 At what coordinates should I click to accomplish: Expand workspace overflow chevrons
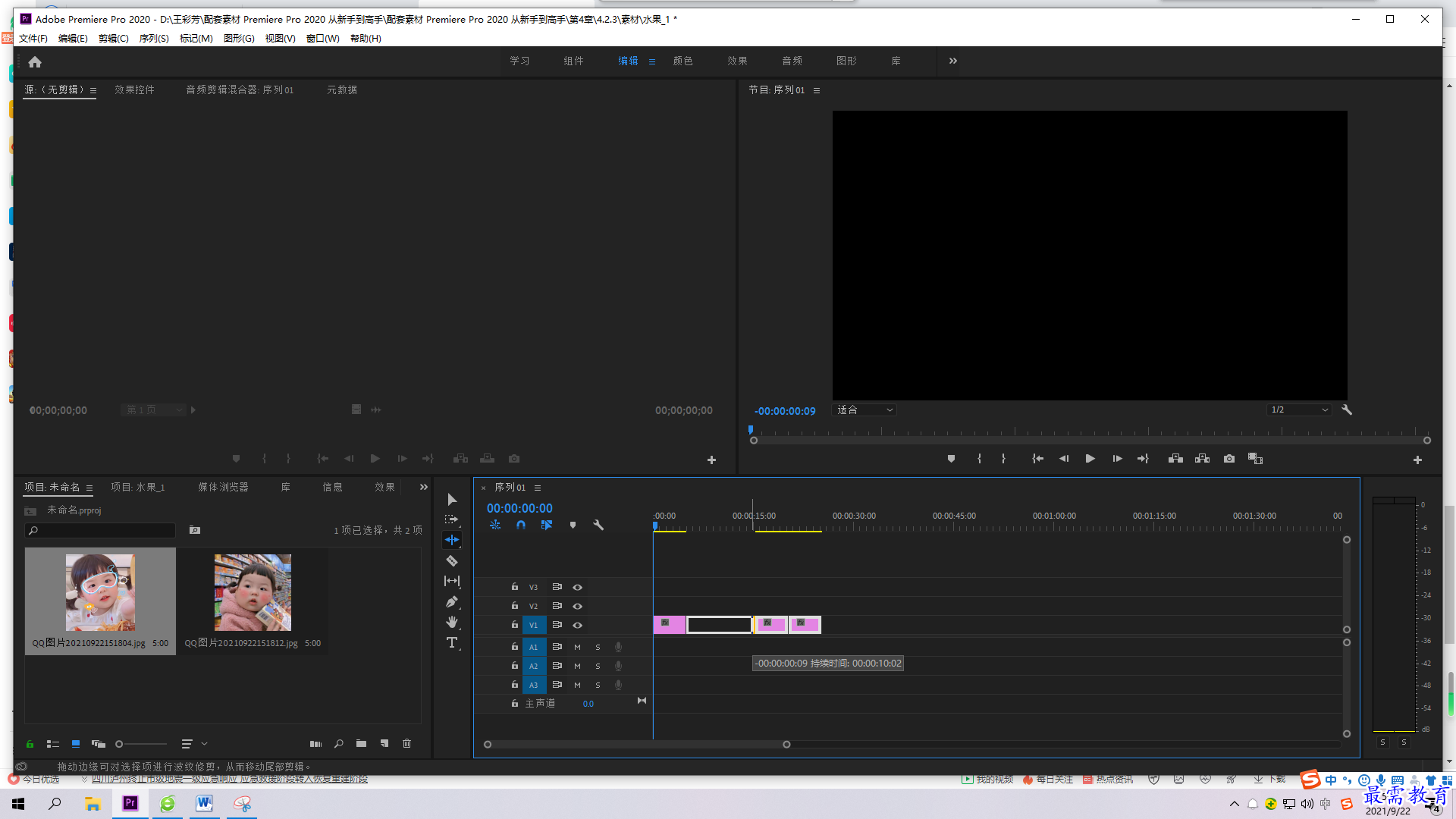(x=953, y=61)
